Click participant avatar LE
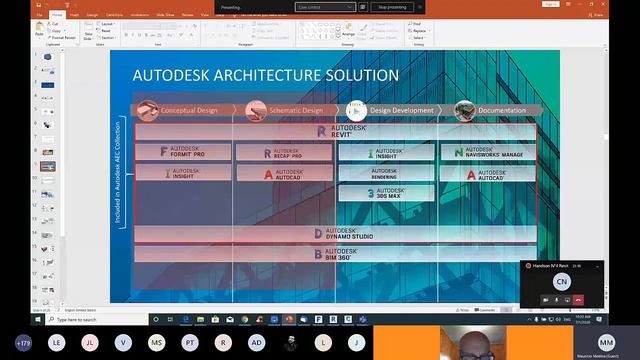Screen dimensions: 640x360 coord(56,343)
